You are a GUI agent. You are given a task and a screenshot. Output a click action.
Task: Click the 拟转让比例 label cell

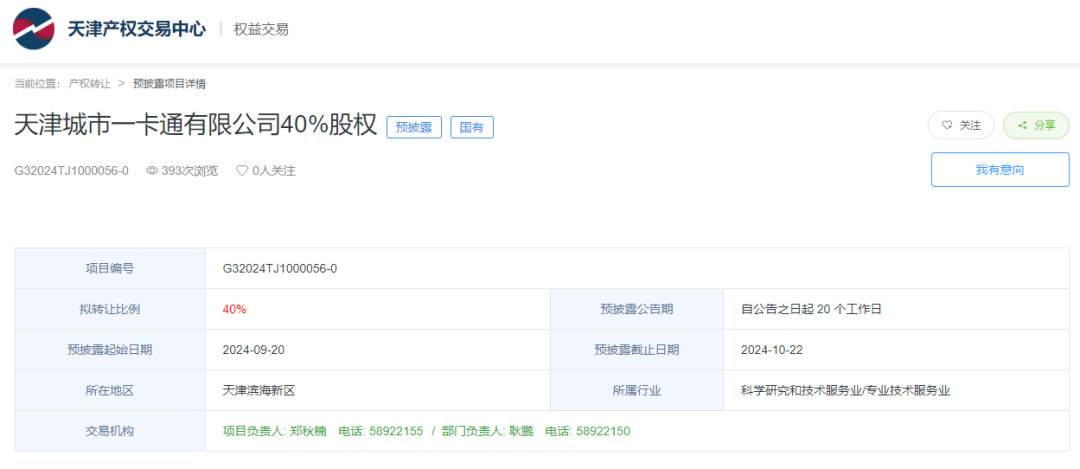pos(110,309)
